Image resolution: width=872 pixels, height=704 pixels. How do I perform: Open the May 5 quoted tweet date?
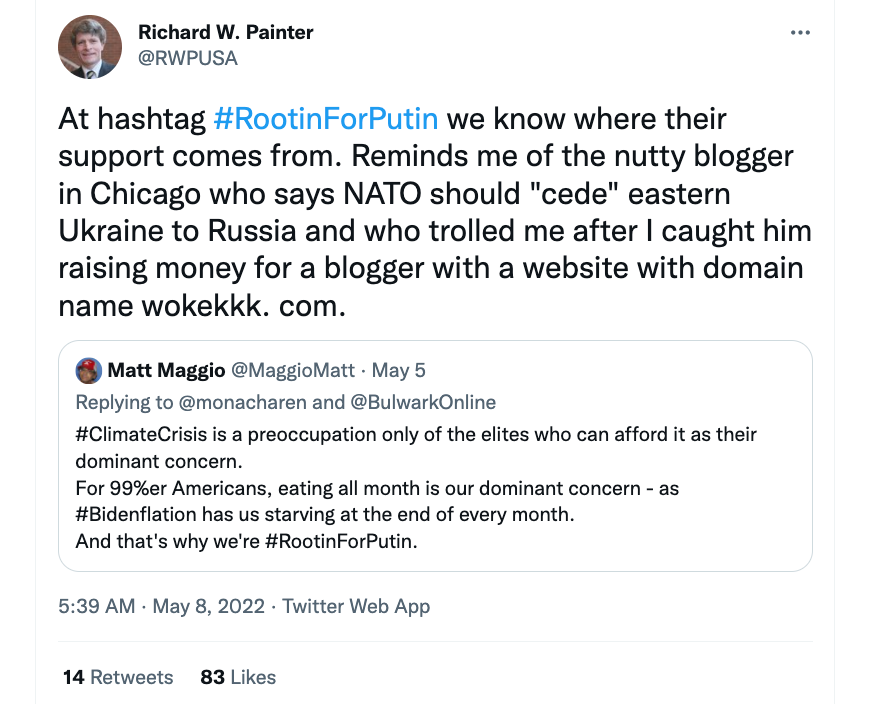click(399, 370)
